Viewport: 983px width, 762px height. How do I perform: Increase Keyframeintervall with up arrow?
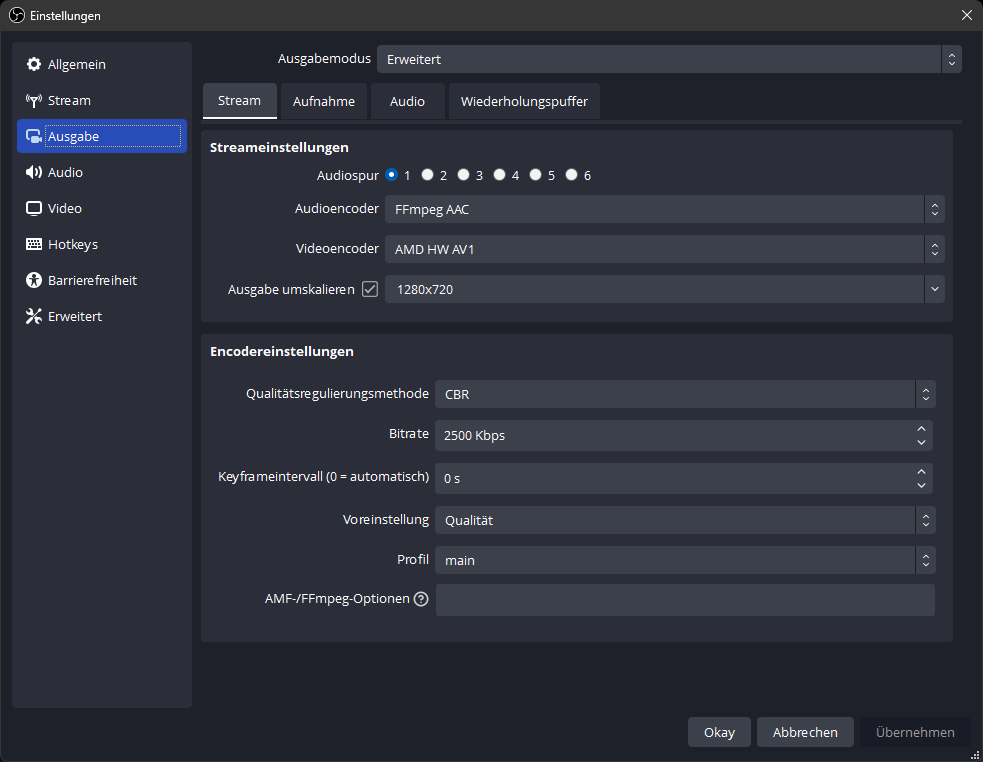[921, 472]
